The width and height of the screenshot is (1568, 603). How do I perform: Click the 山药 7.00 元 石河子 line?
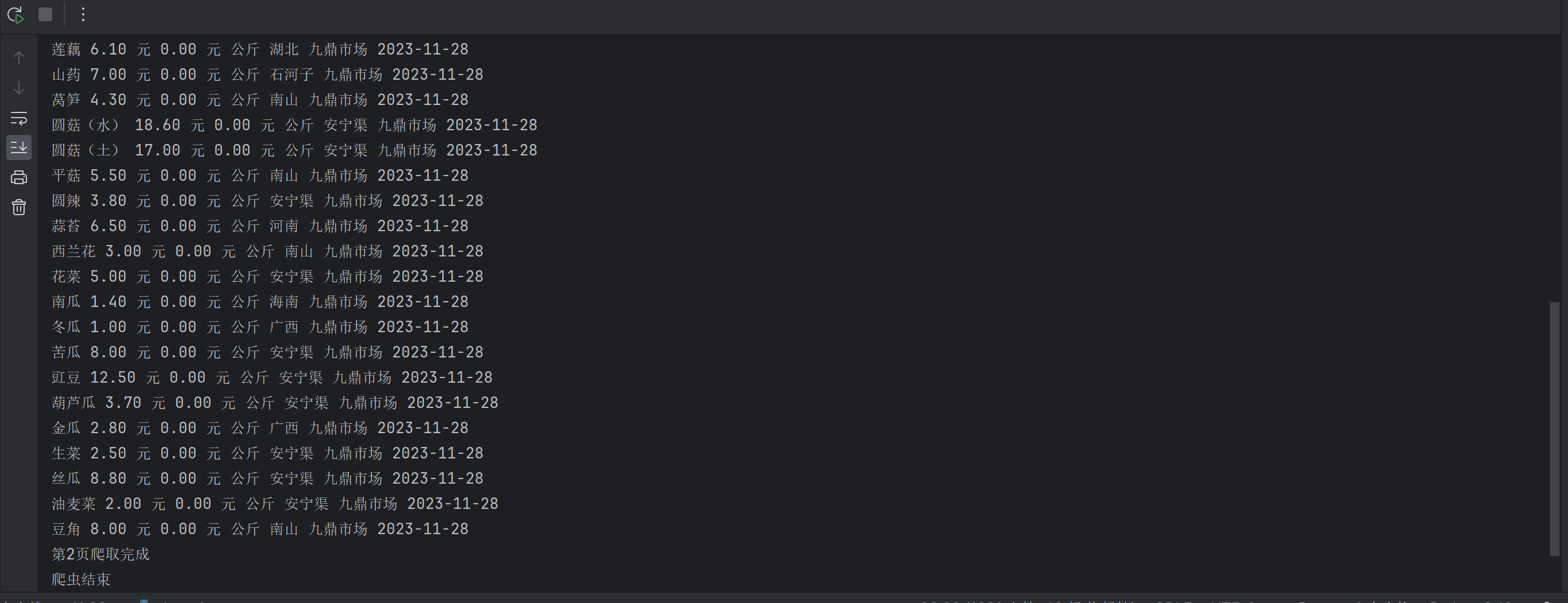pos(267,75)
